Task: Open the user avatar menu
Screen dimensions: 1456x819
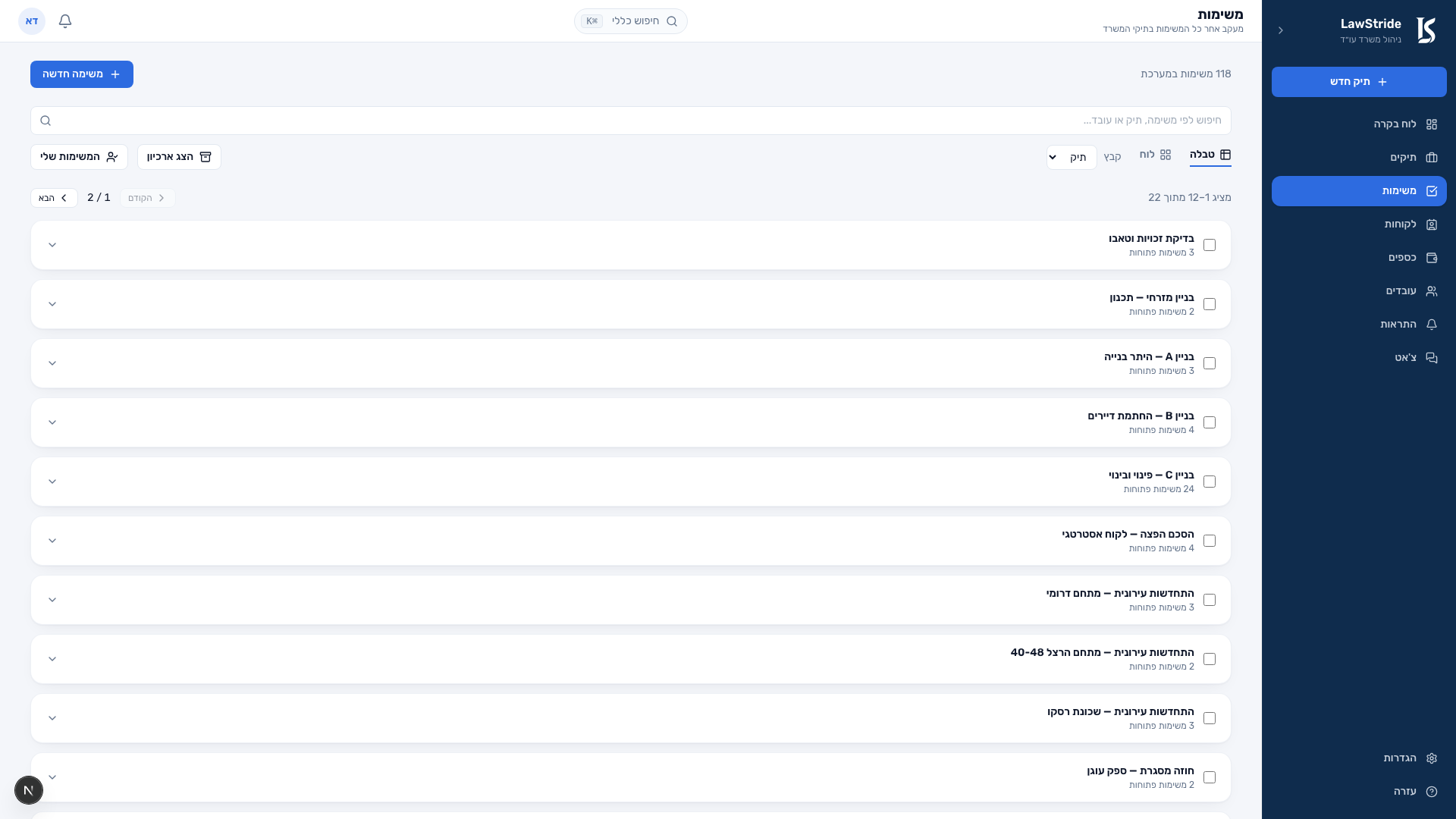Action: 32,21
